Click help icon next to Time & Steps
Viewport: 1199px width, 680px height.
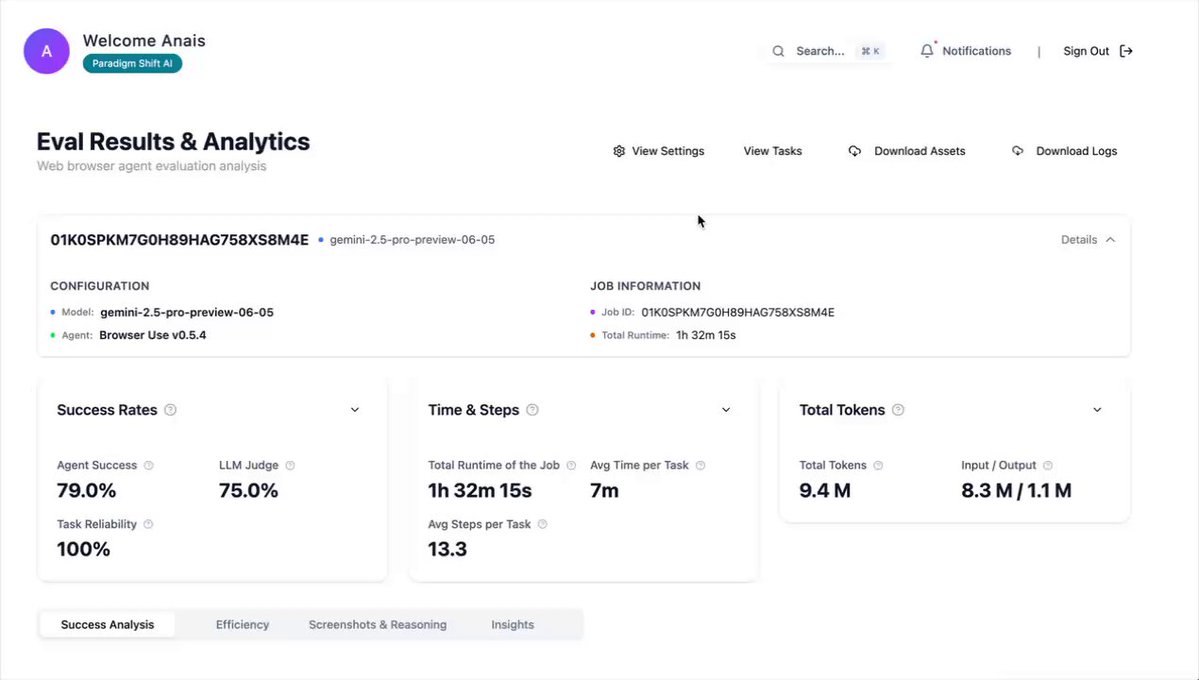pos(532,410)
